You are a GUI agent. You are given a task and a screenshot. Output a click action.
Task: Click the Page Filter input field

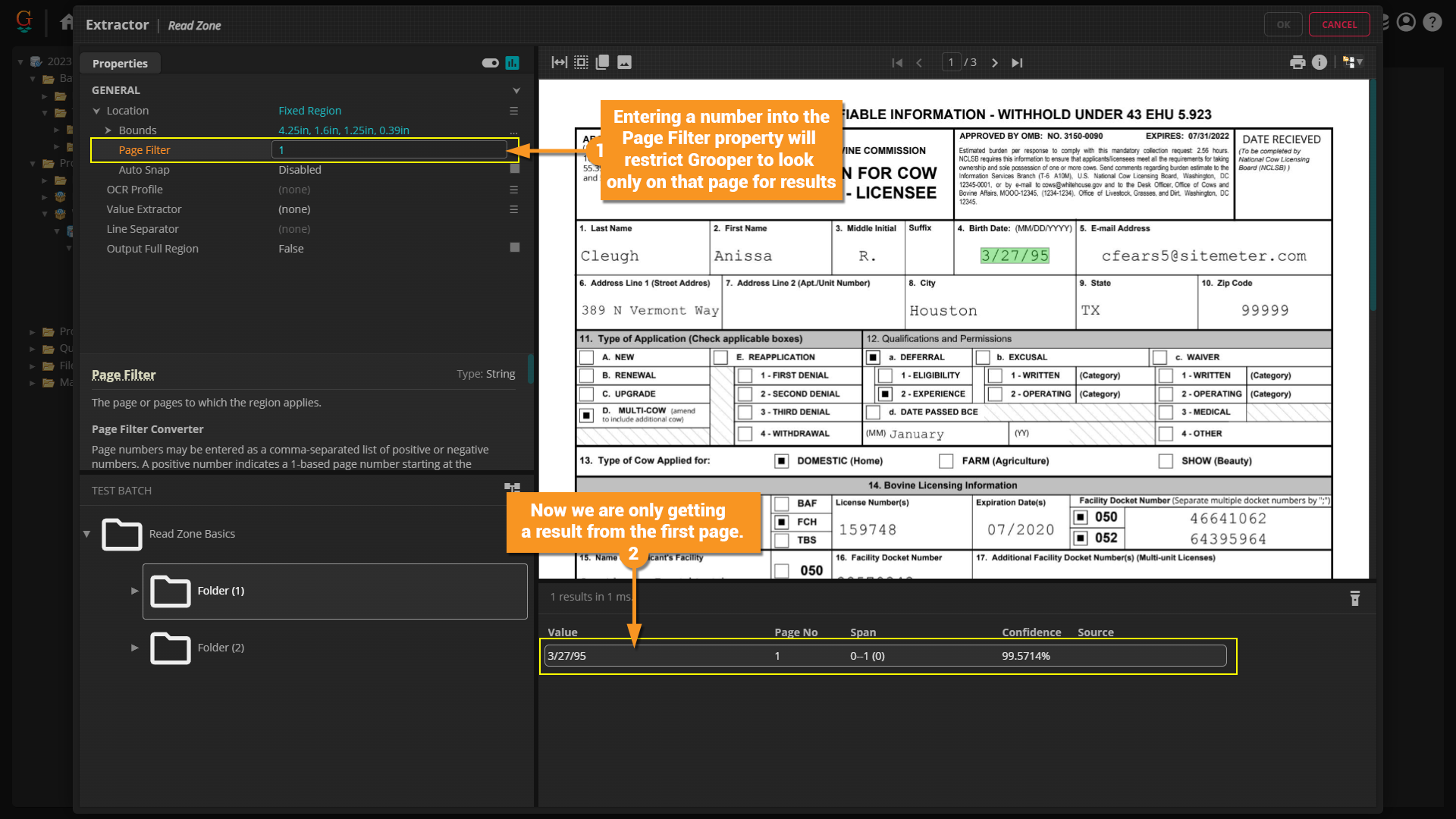389,150
